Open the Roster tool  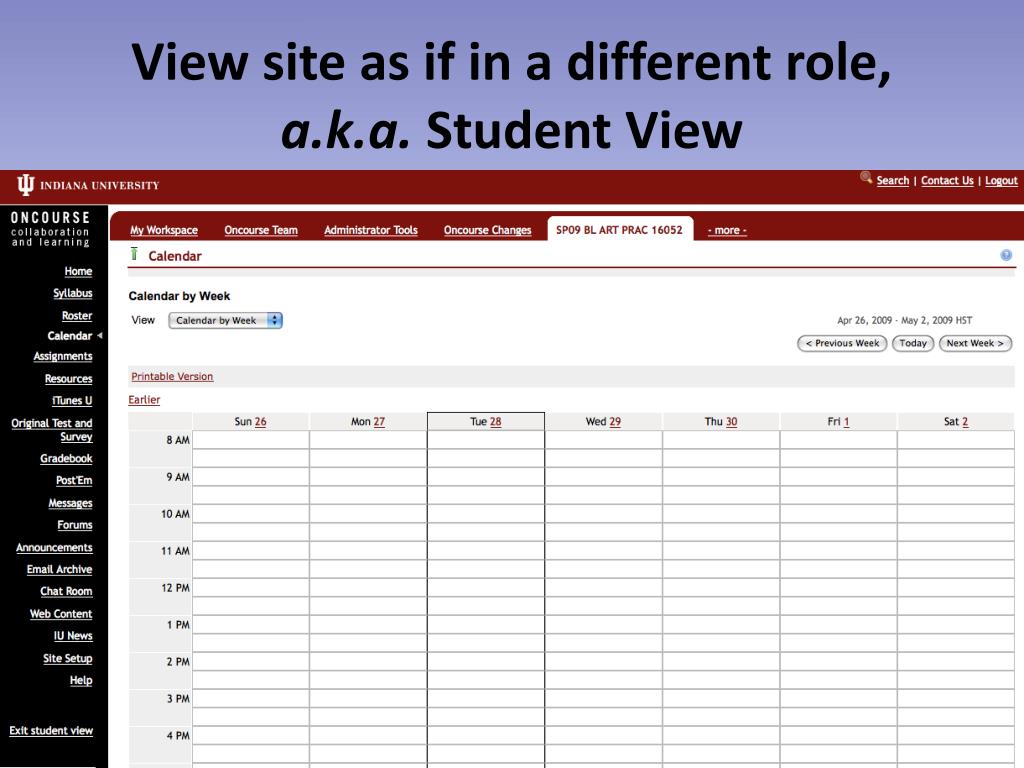click(x=76, y=315)
